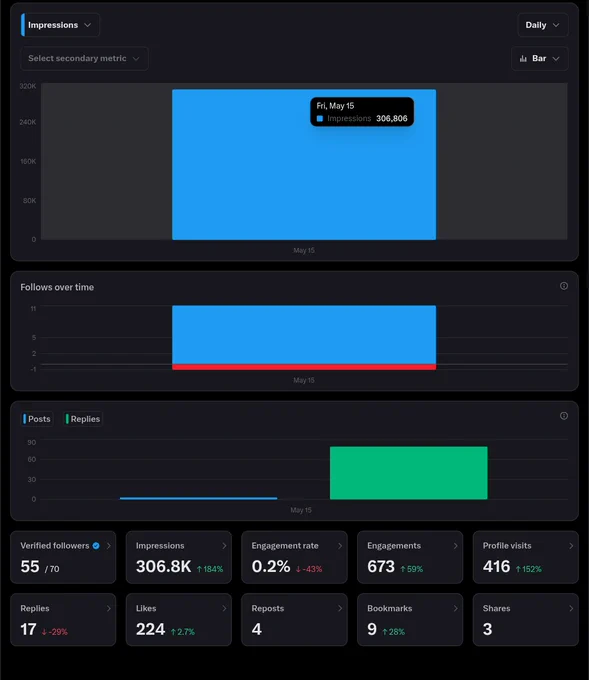The image size is (589, 680).
Task: Click the chevron on the Bookmarks card
Action: tap(455, 608)
